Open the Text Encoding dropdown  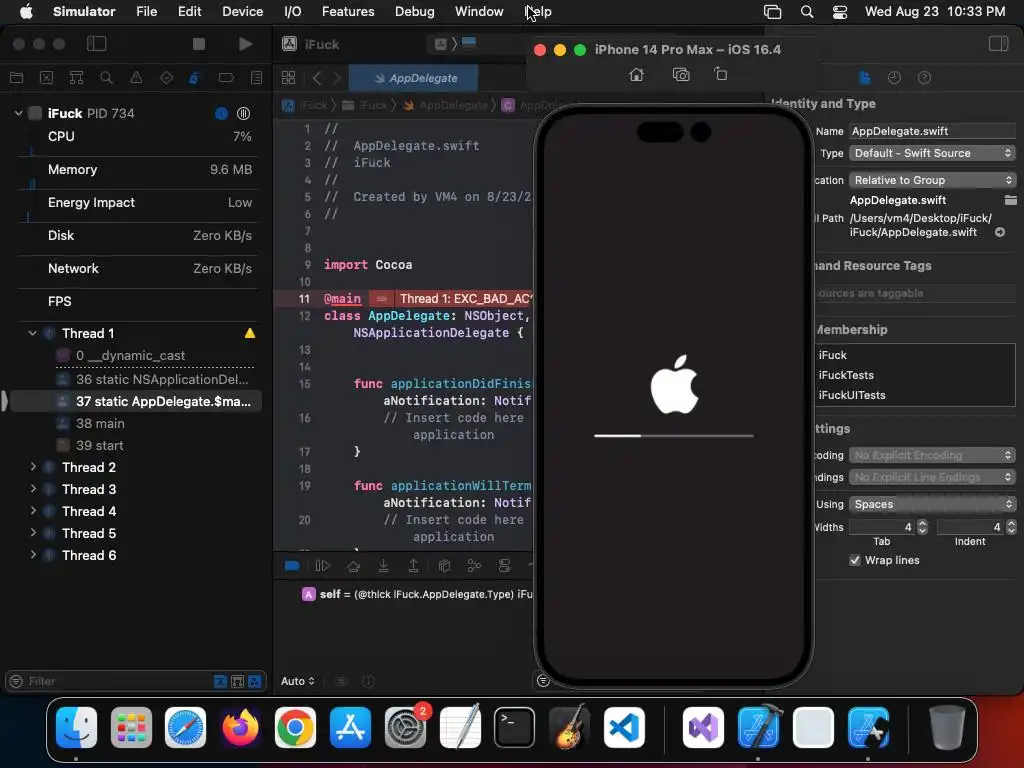932,455
